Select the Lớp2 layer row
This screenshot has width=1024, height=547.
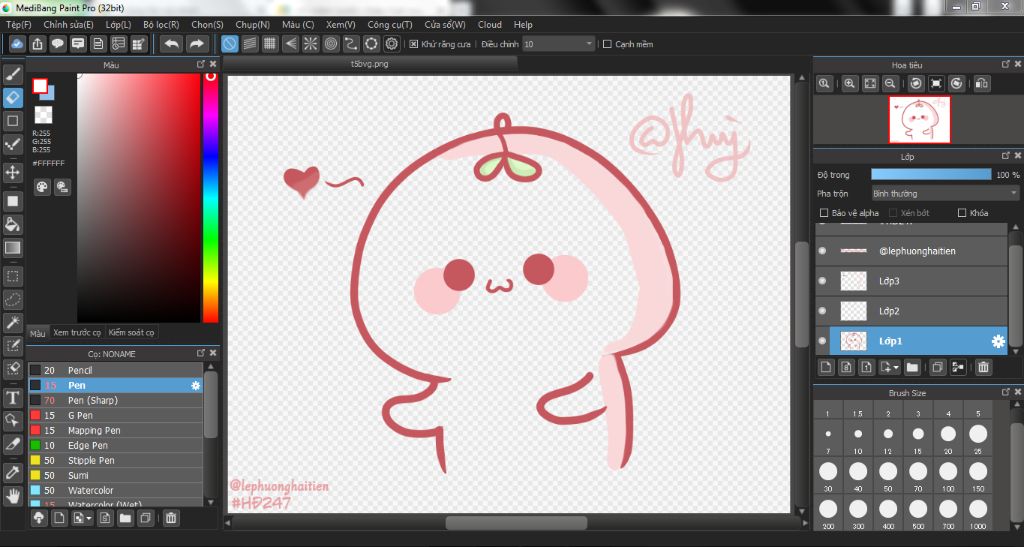pyautogui.click(x=912, y=311)
